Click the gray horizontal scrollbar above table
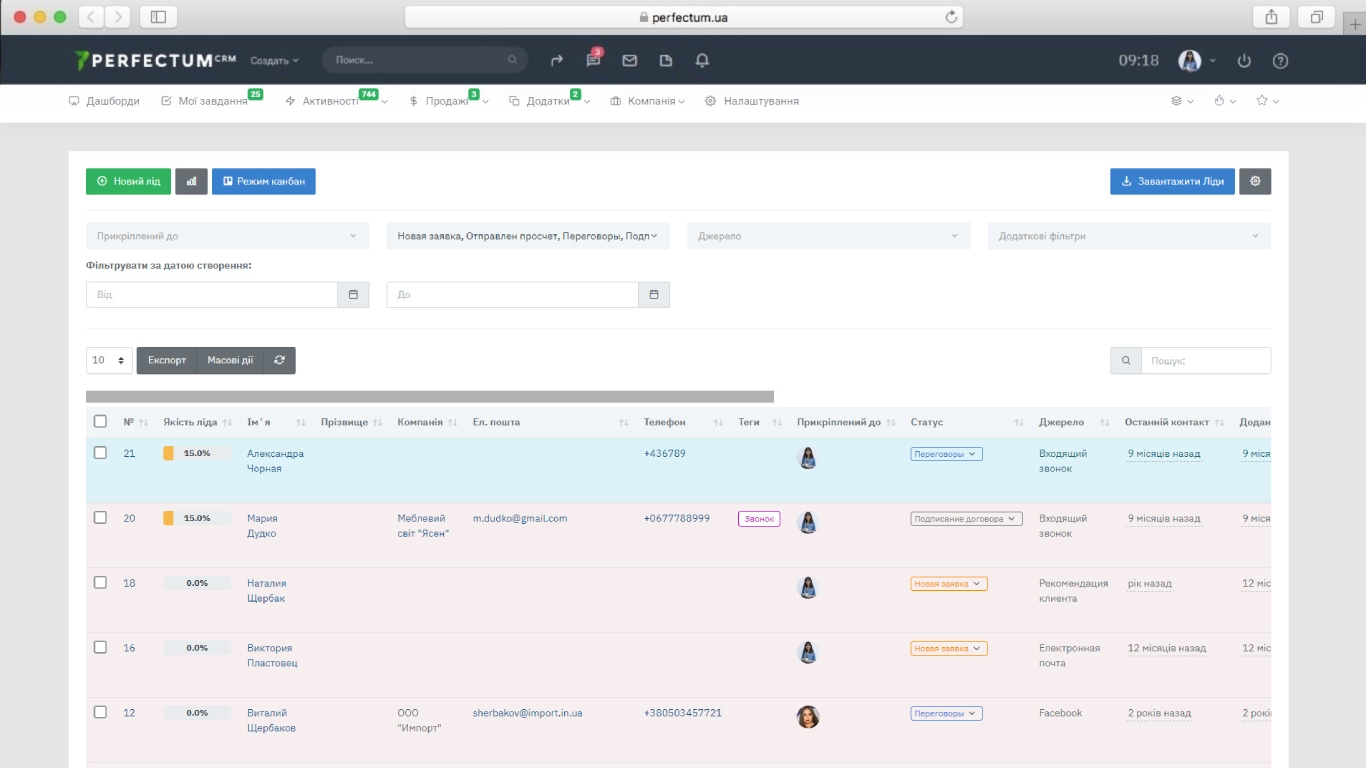 (x=430, y=397)
